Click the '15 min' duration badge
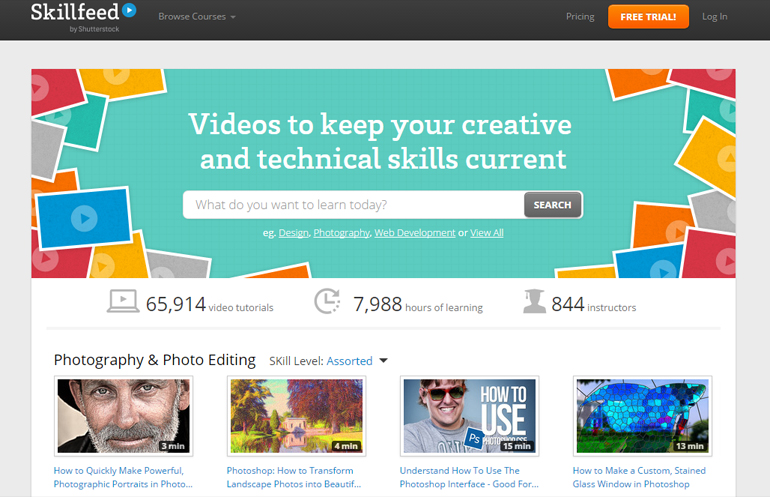 click(517, 446)
